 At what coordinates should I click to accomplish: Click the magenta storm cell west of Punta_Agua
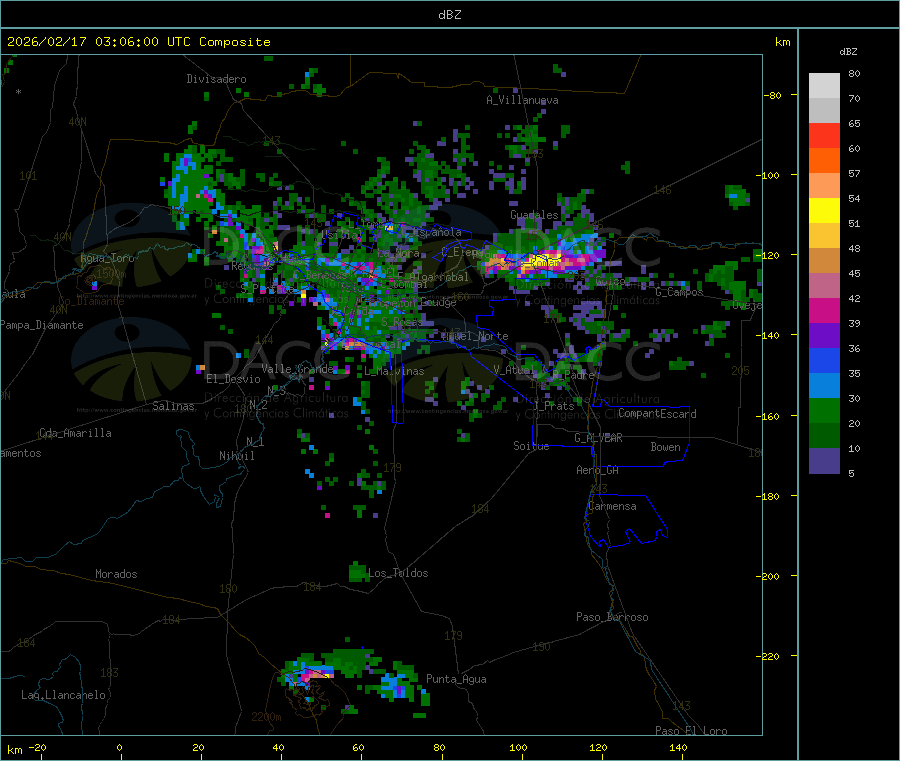click(x=314, y=674)
